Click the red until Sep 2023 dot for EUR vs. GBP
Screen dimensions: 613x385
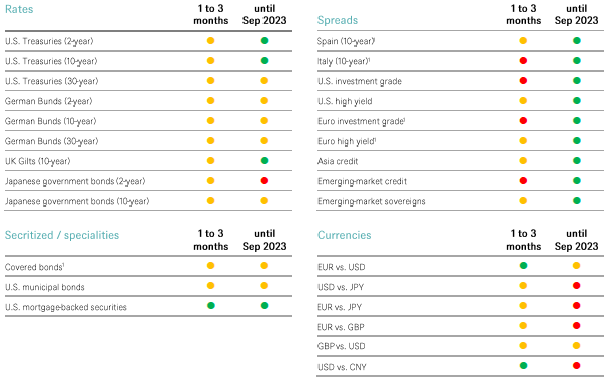tap(576, 326)
